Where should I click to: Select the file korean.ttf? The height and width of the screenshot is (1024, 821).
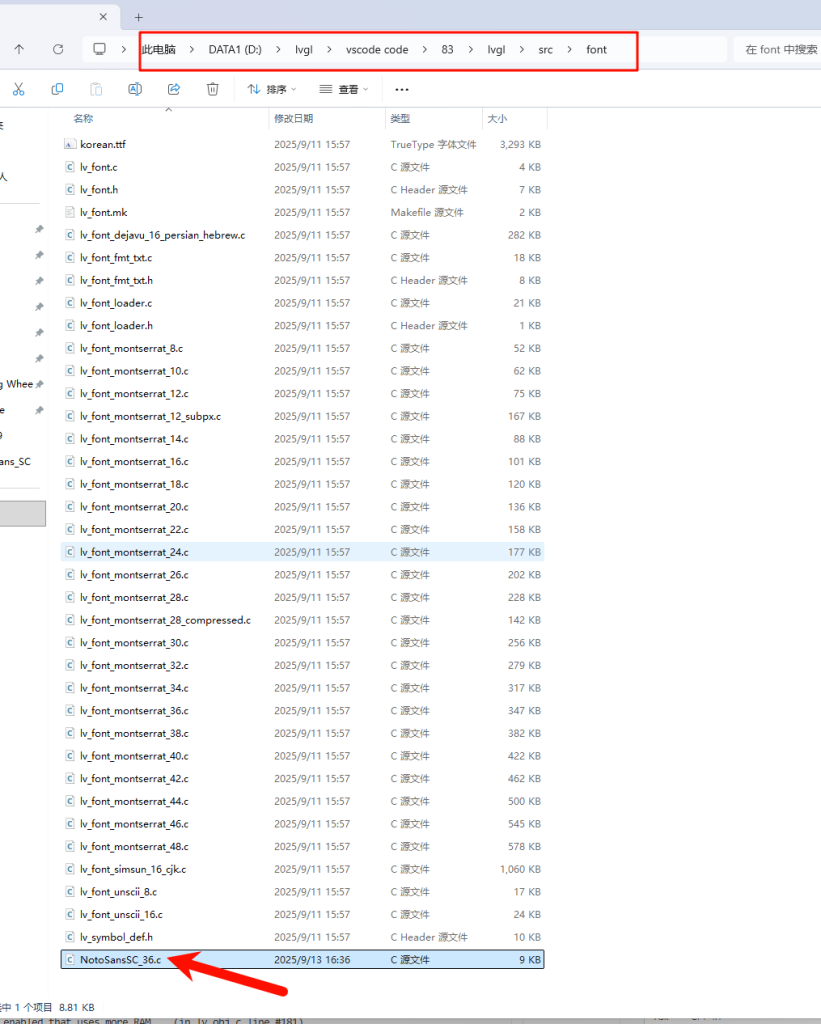103,144
